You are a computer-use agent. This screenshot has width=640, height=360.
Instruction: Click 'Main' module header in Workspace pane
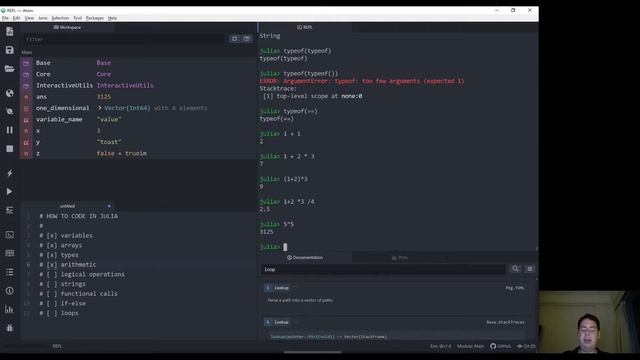click(x=27, y=52)
